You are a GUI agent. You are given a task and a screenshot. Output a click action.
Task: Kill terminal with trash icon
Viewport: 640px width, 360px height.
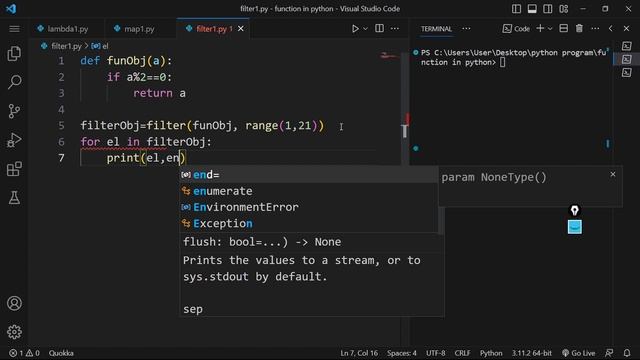[x=579, y=28]
